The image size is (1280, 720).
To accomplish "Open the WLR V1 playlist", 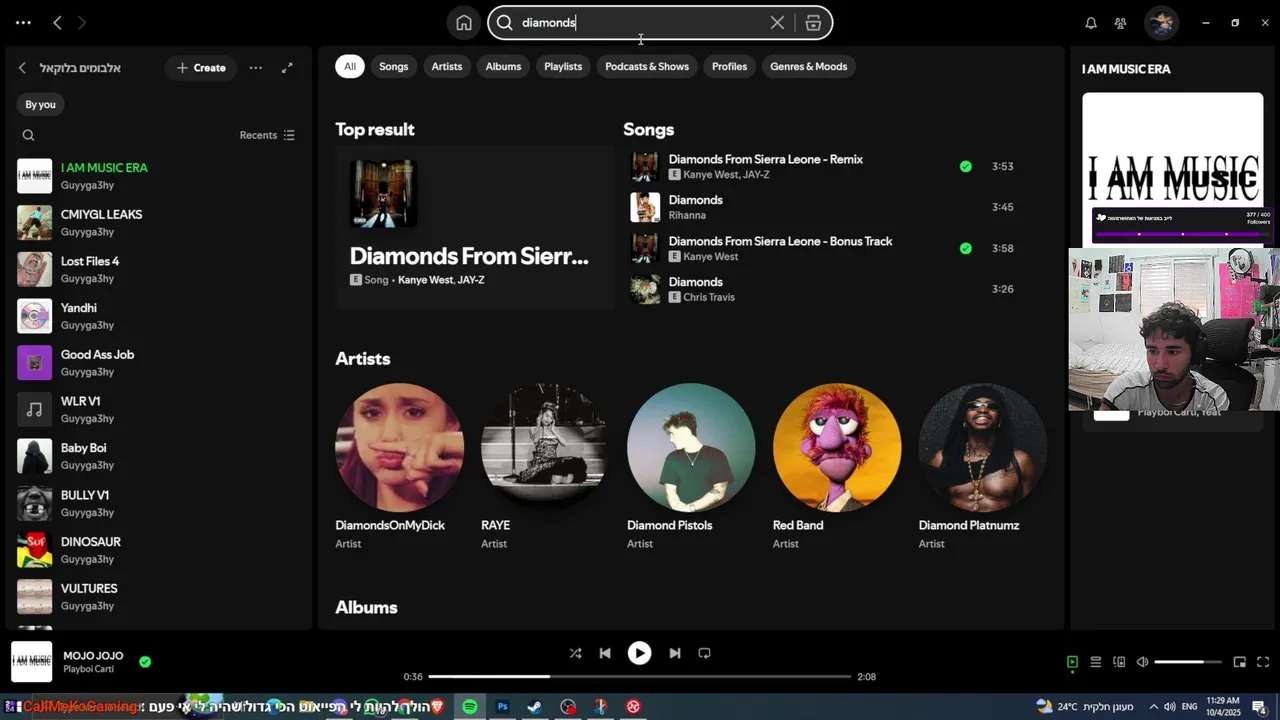I will tap(160, 409).
